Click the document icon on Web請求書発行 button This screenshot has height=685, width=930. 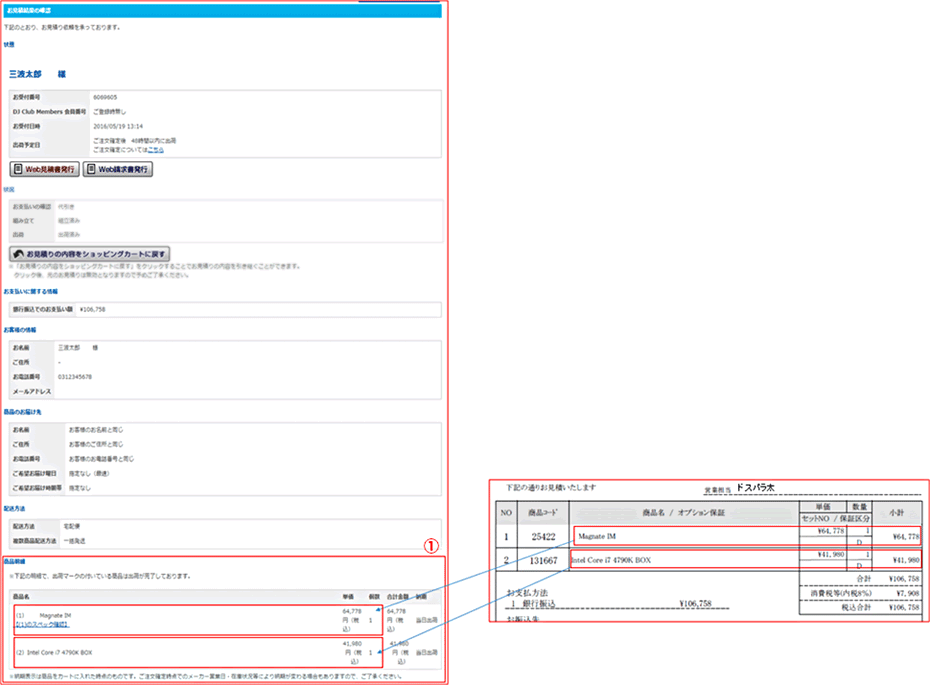tap(91, 169)
